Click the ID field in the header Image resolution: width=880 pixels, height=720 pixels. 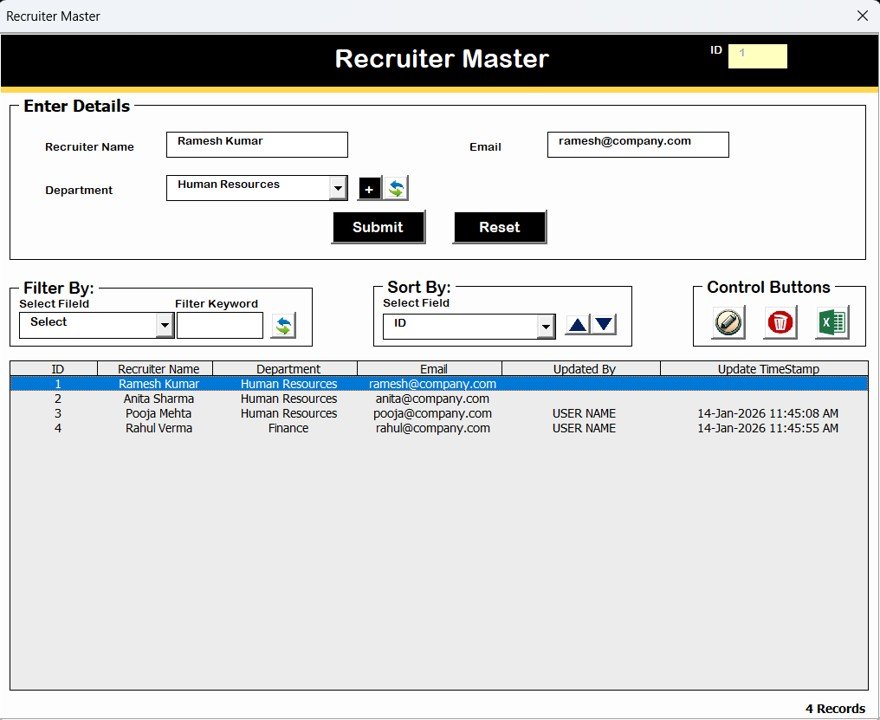point(757,56)
